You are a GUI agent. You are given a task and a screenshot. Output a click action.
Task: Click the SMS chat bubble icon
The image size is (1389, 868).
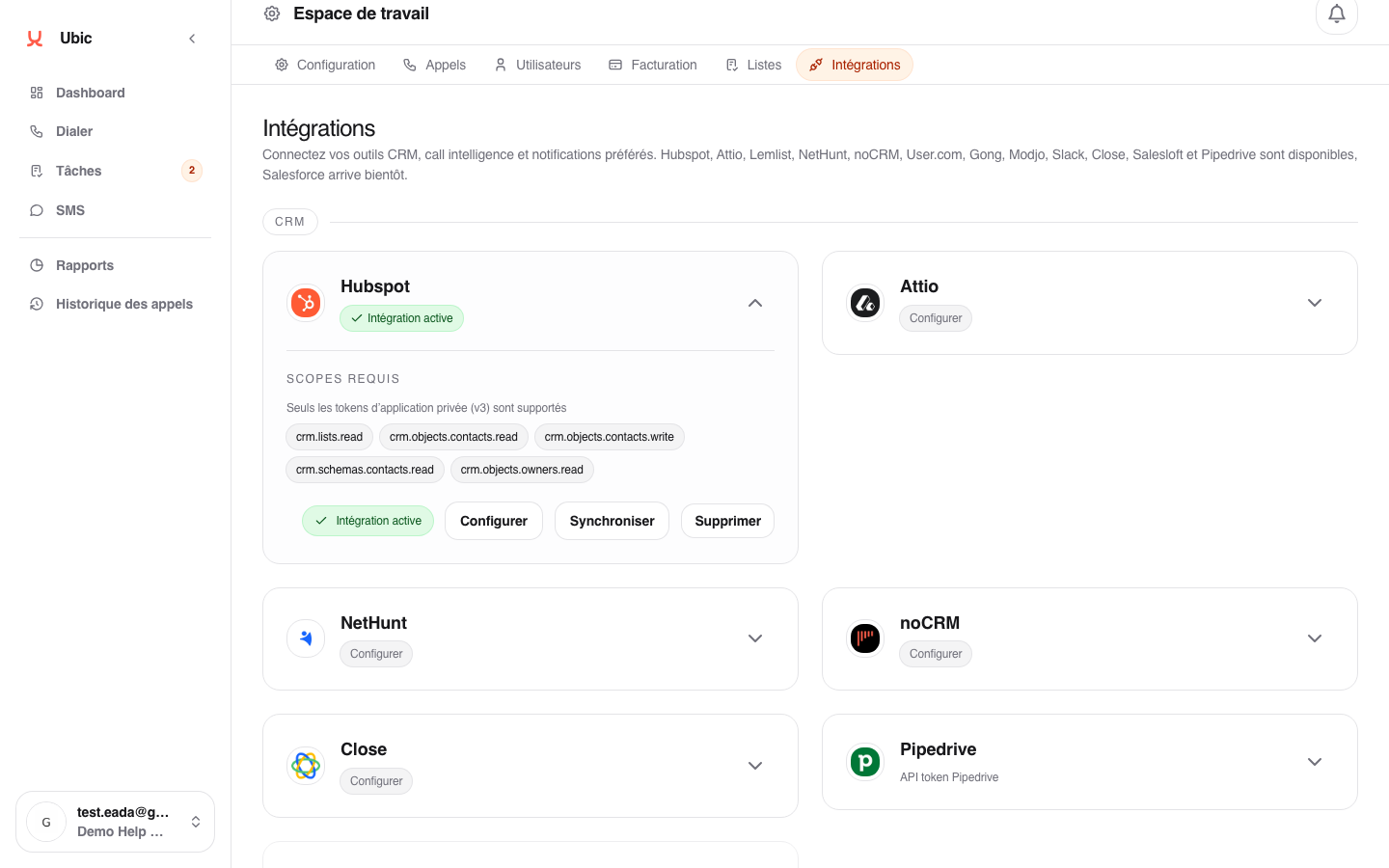click(x=37, y=210)
